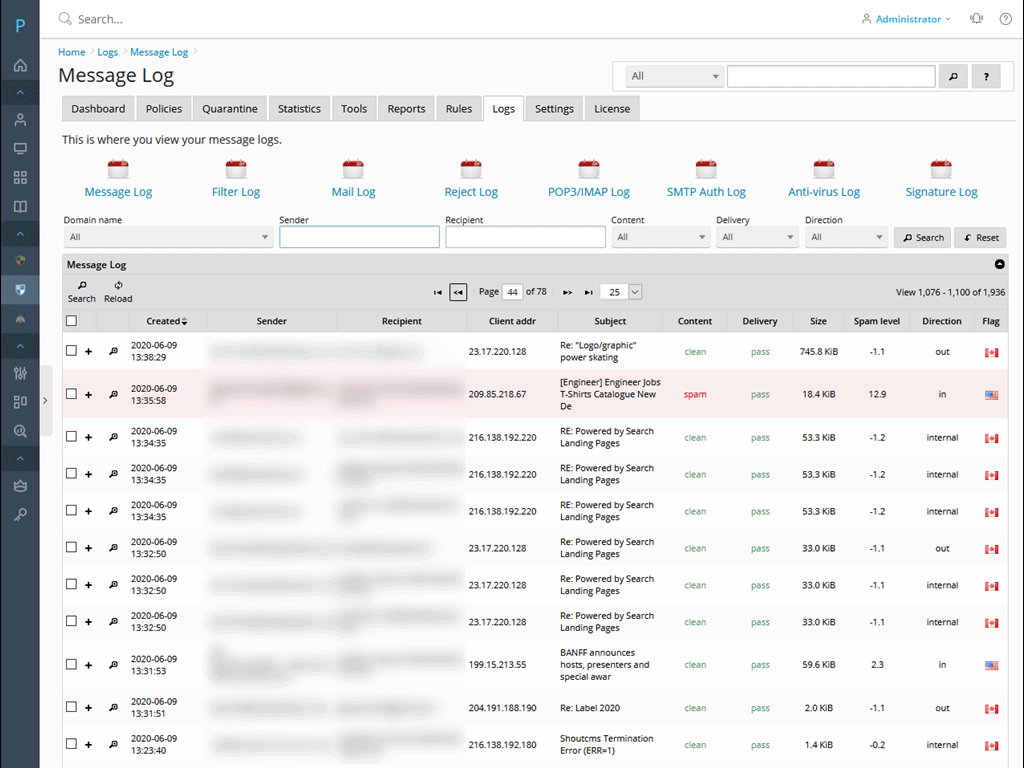Go to the next page of results
Image resolution: width=1024 pixels, height=768 pixels.
[x=568, y=293]
